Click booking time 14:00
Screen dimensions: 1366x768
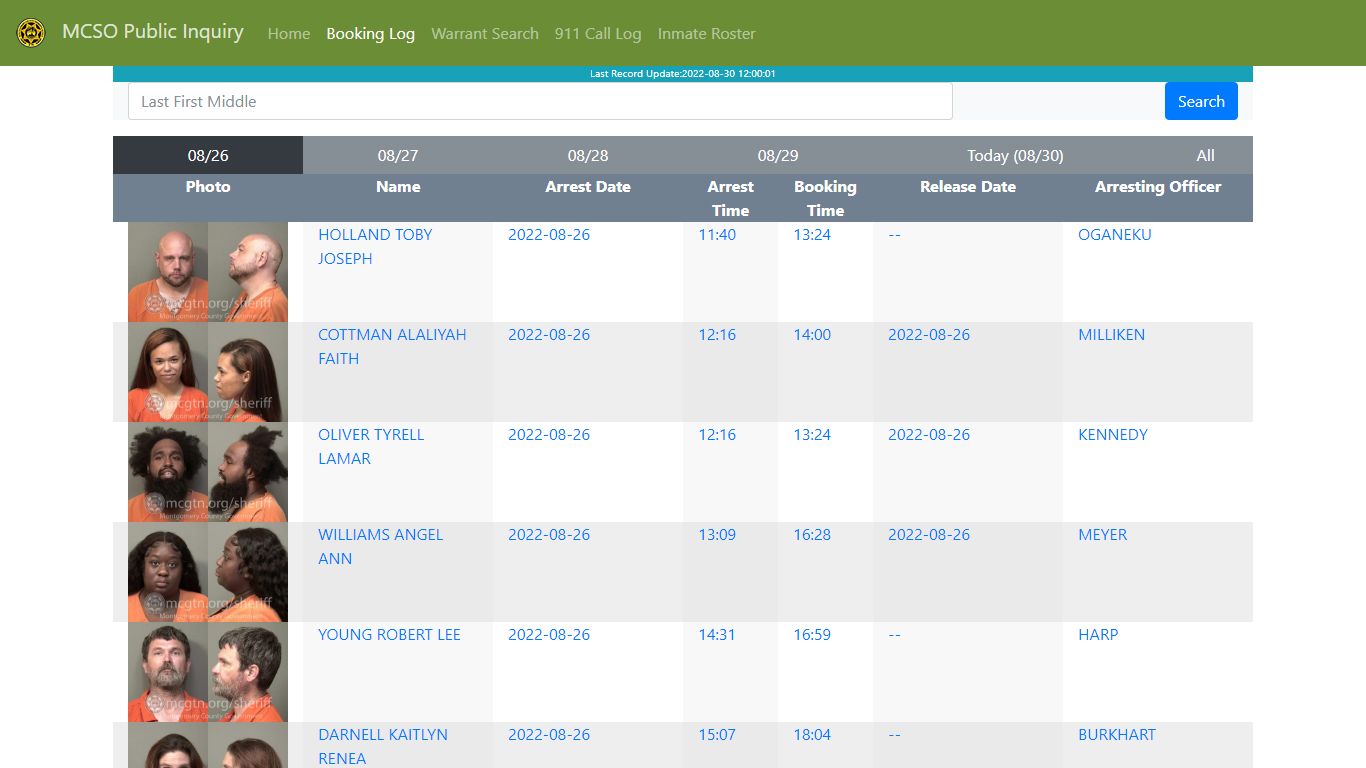pos(812,334)
